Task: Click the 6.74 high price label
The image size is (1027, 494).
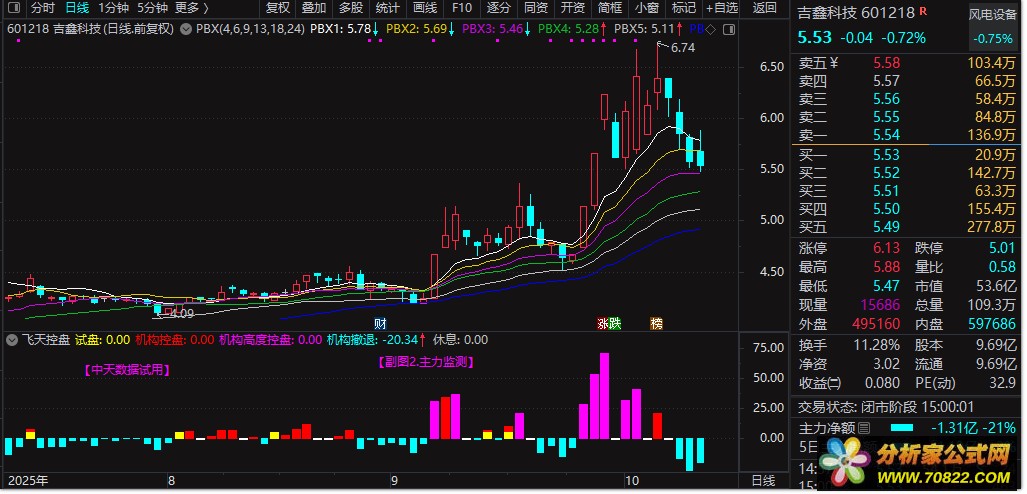Action: tap(682, 48)
